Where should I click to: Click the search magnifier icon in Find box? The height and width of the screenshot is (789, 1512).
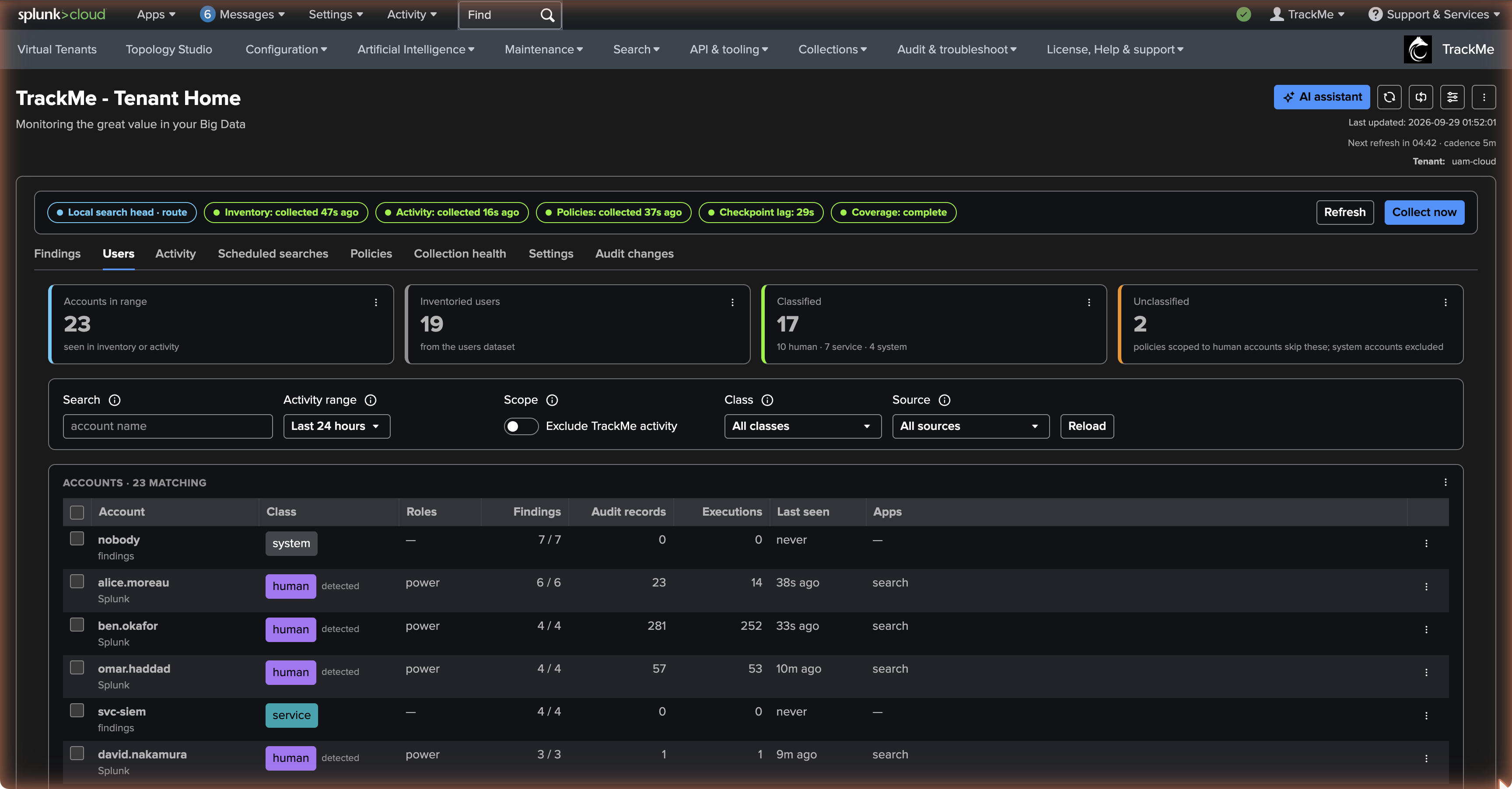point(546,15)
